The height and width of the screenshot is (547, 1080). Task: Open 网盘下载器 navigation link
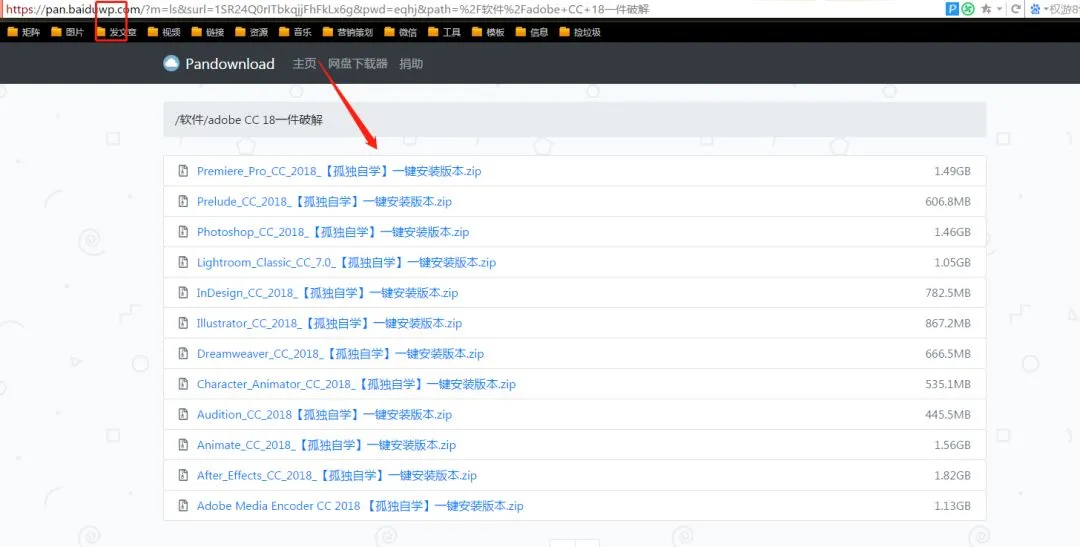click(357, 63)
